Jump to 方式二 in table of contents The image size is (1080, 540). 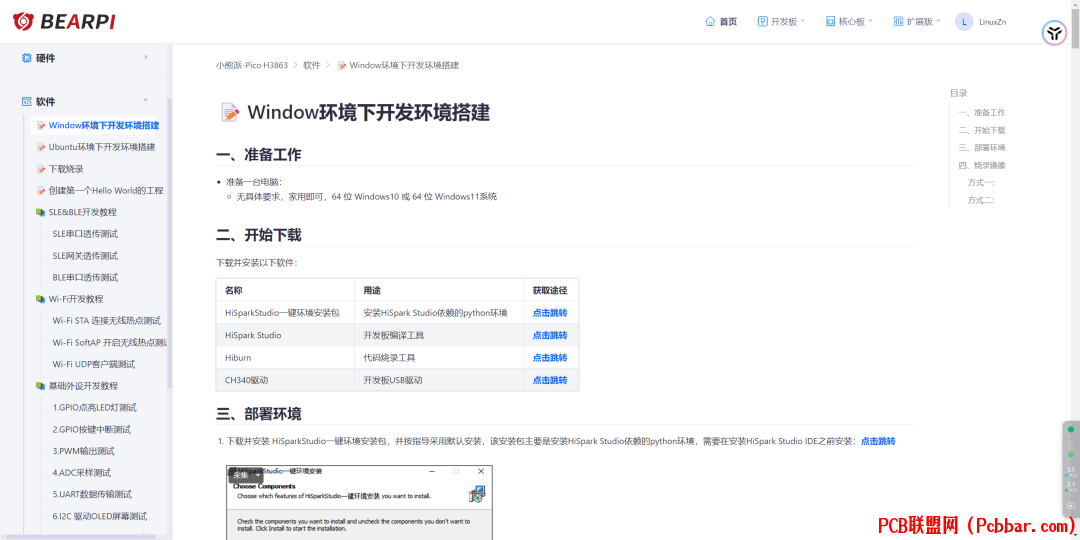click(x=981, y=200)
